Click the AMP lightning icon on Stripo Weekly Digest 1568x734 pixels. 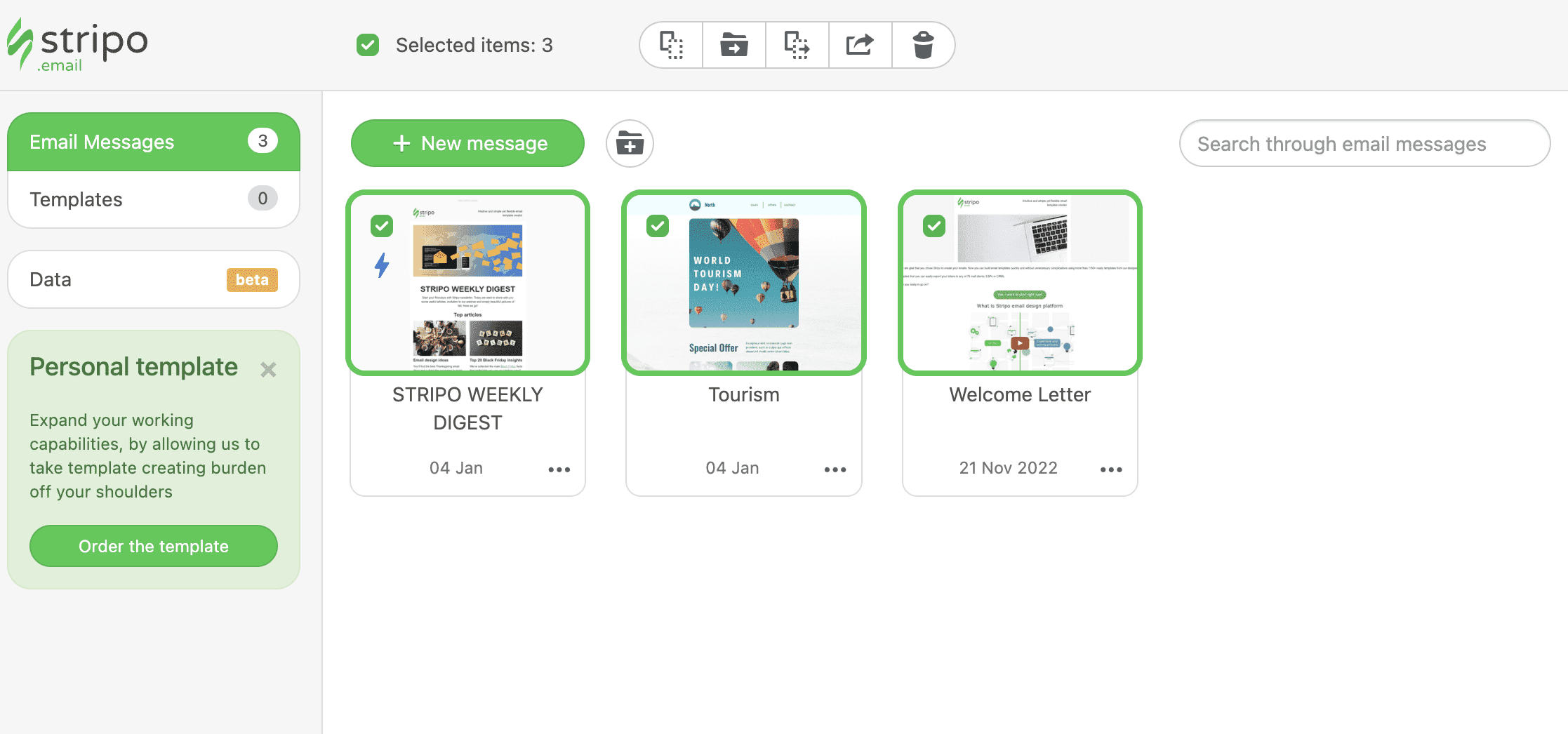coord(382,265)
